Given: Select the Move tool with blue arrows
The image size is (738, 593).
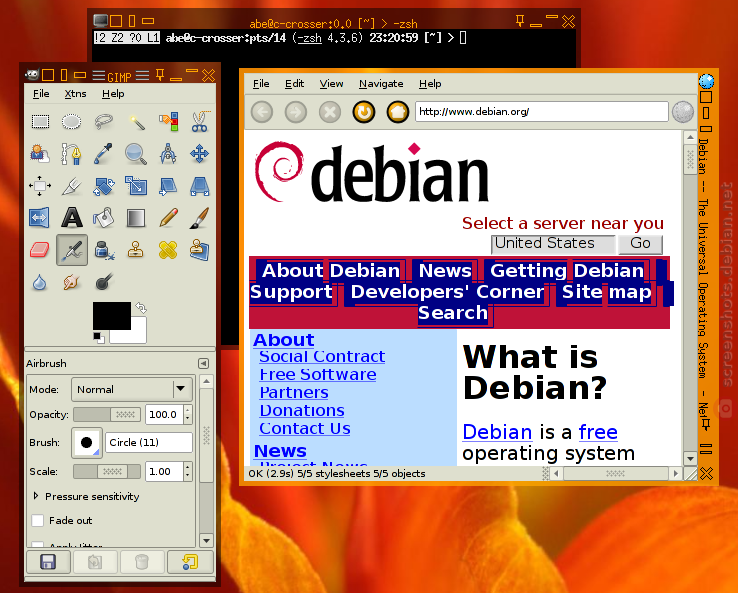Looking at the screenshot, I should [x=200, y=154].
